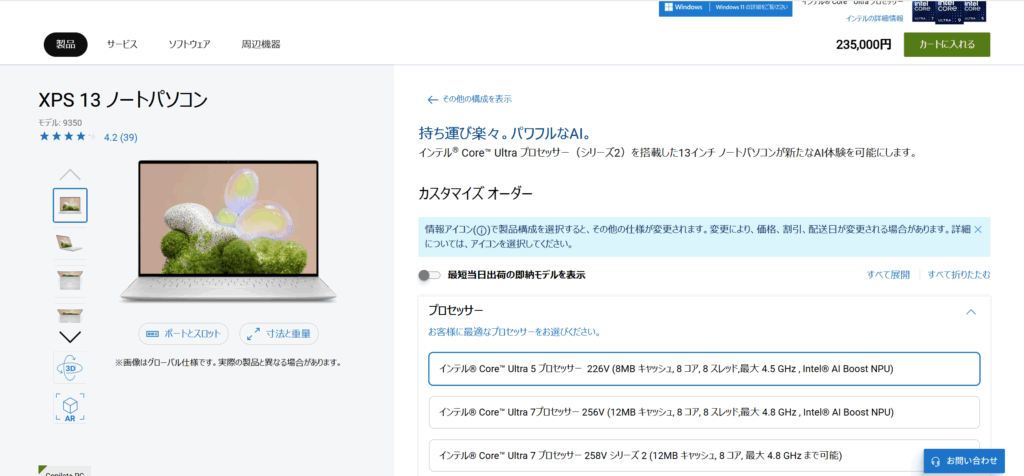Select the first front-view laptop thumbnail
Image resolution: width=1024 pixels, height=476 pixels.
(x=70, y=205)
